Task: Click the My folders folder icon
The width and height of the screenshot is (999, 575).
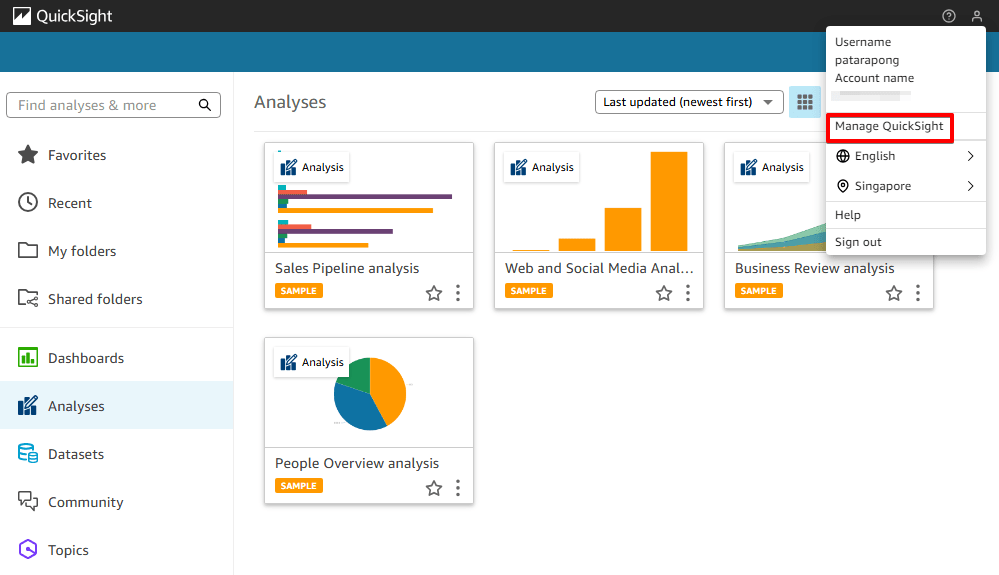Action: [28, 250]
